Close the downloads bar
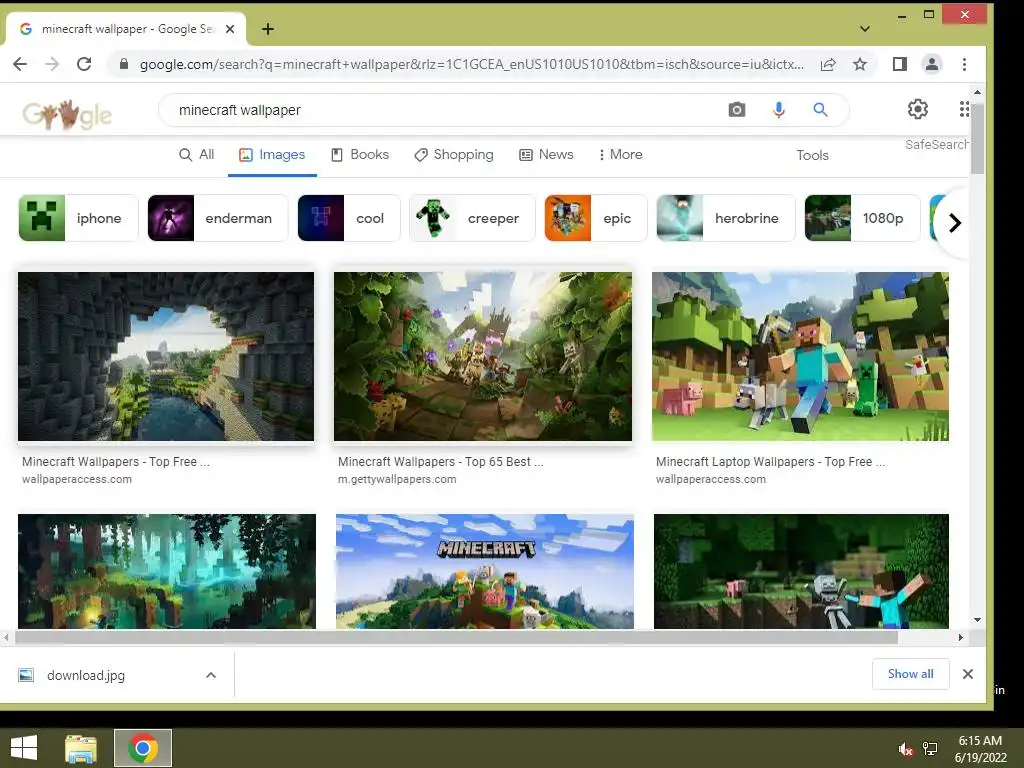 pos(968,674)
